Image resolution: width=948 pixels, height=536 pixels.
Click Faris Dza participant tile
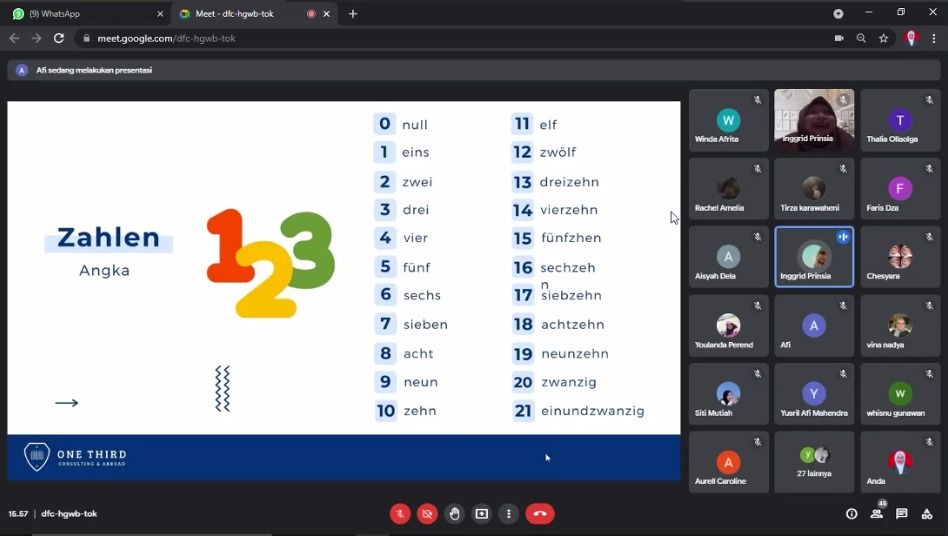[900, 189]
